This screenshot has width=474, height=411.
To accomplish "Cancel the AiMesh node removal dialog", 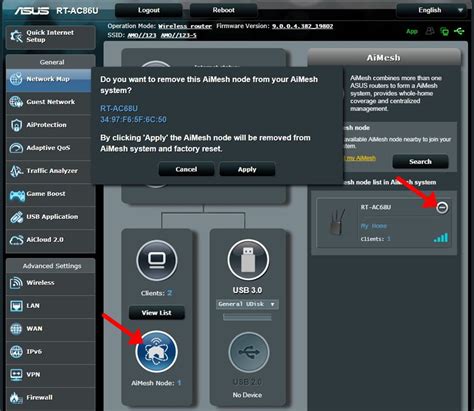I will coord(186,169).
